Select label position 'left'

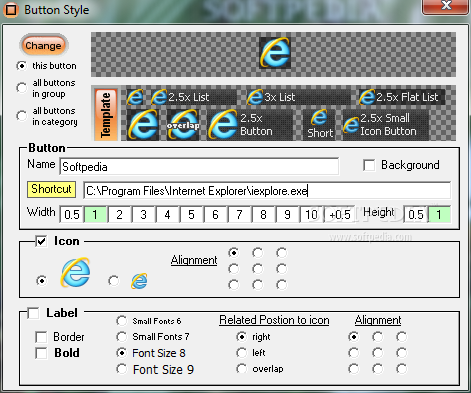click(242, 353)
